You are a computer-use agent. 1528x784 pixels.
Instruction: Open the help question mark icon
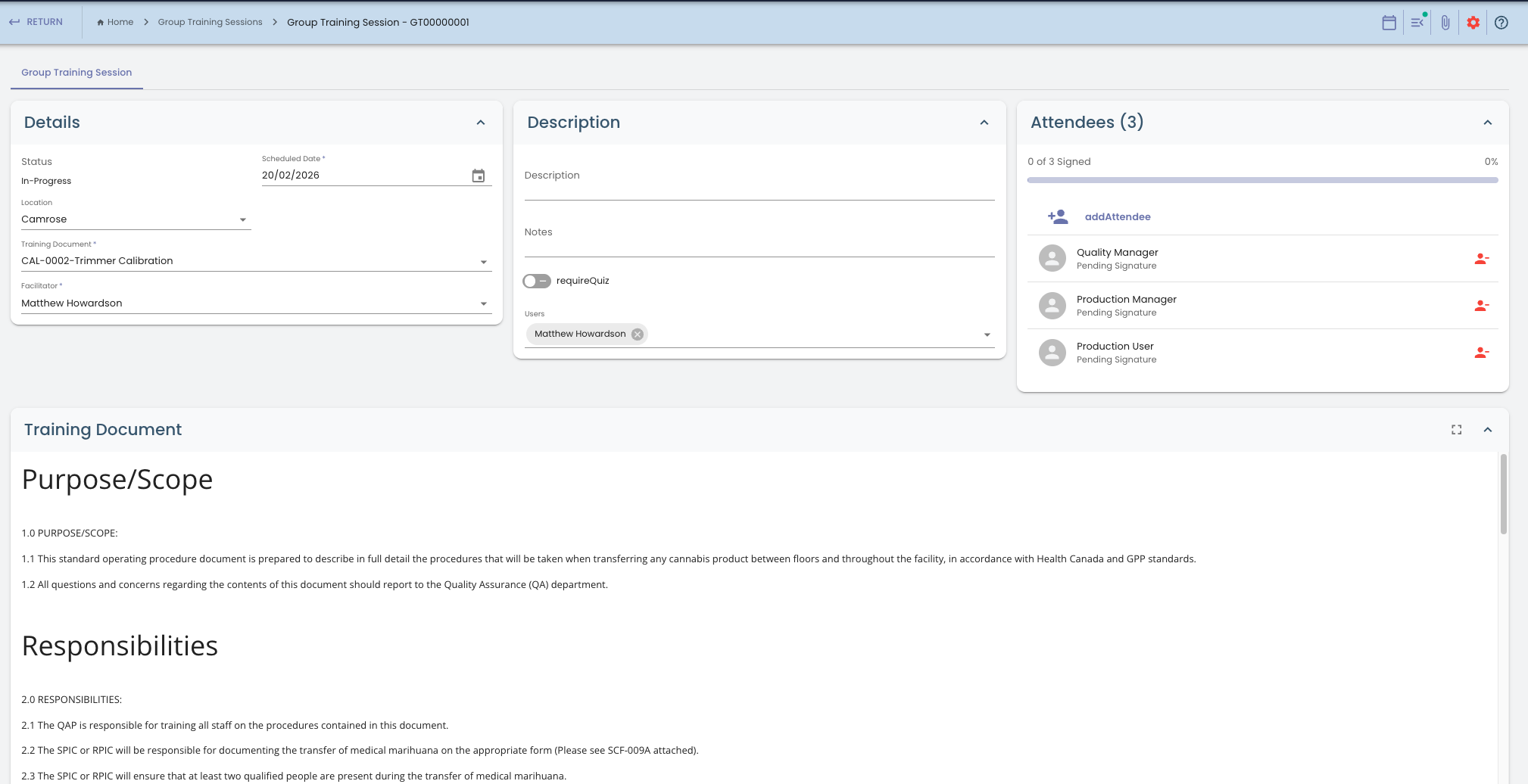1501,23
